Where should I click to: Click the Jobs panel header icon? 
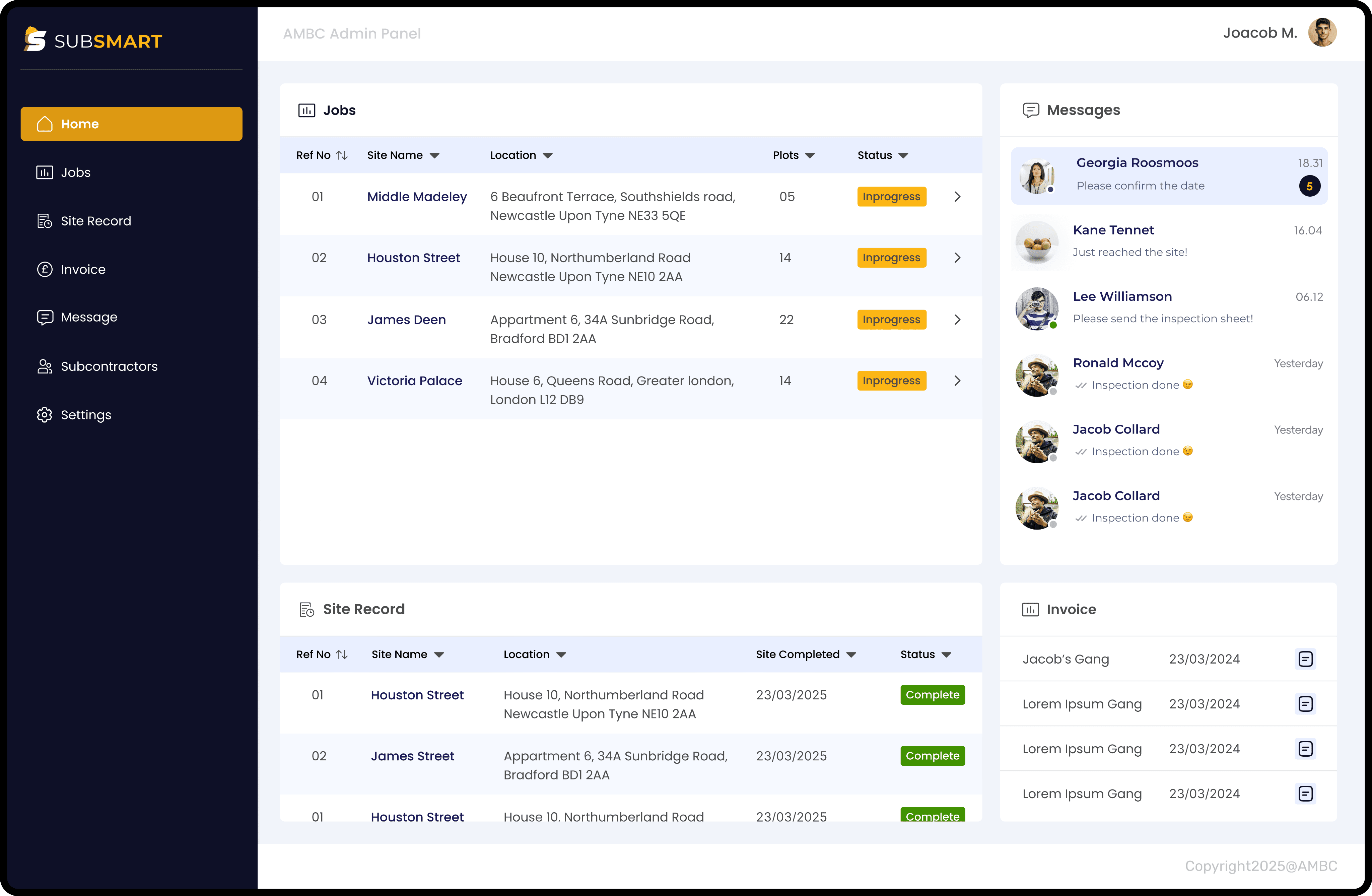(x=306, y=110)
